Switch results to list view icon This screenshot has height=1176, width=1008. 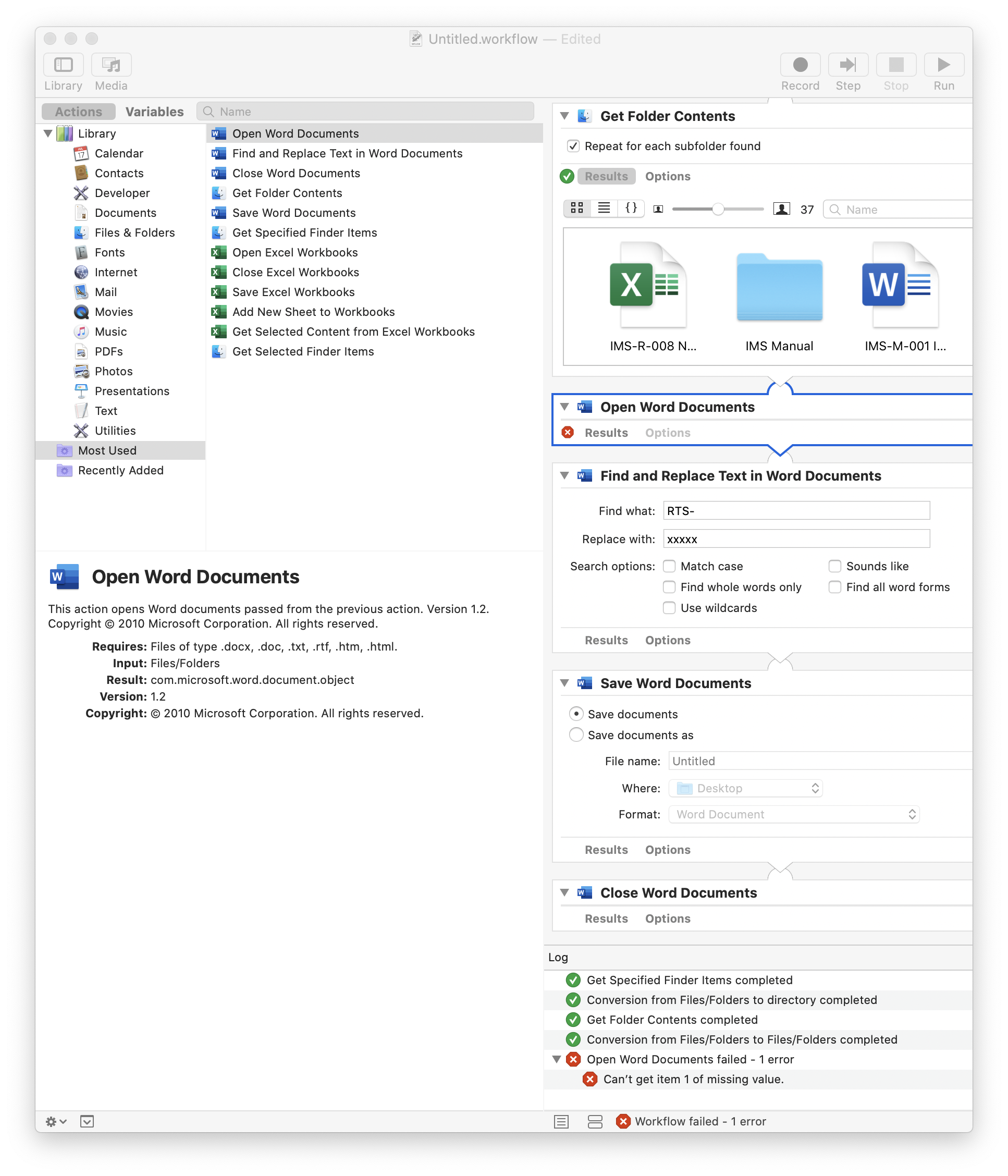pyautogui.click(x=604, y=209)
